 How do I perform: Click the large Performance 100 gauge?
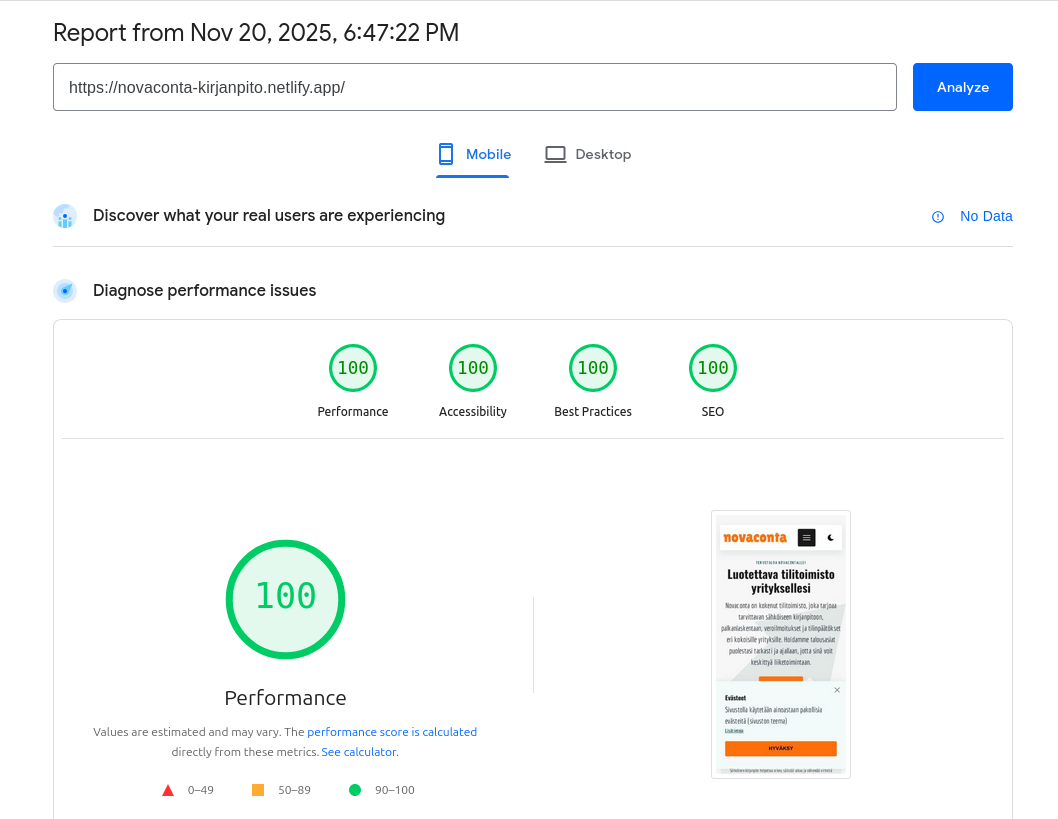click(285, 599)
